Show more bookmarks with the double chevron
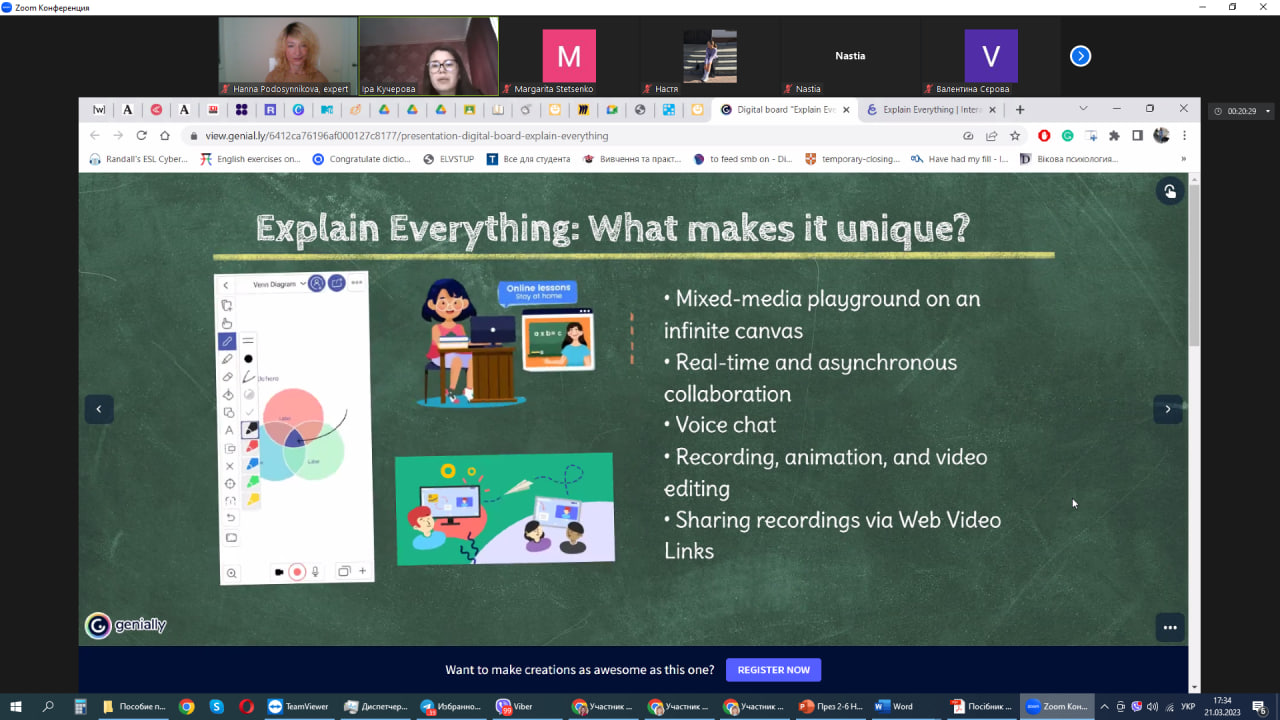 (x=1183, y=159)
